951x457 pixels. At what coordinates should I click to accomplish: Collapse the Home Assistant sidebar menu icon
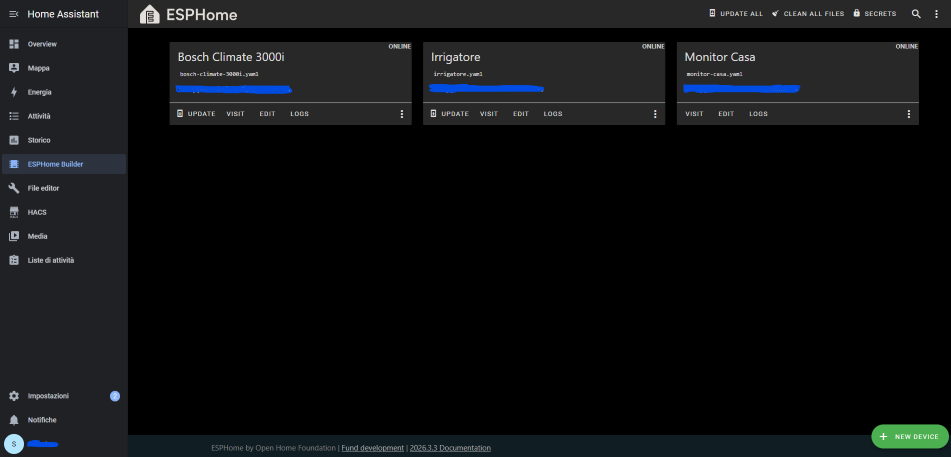14,14
